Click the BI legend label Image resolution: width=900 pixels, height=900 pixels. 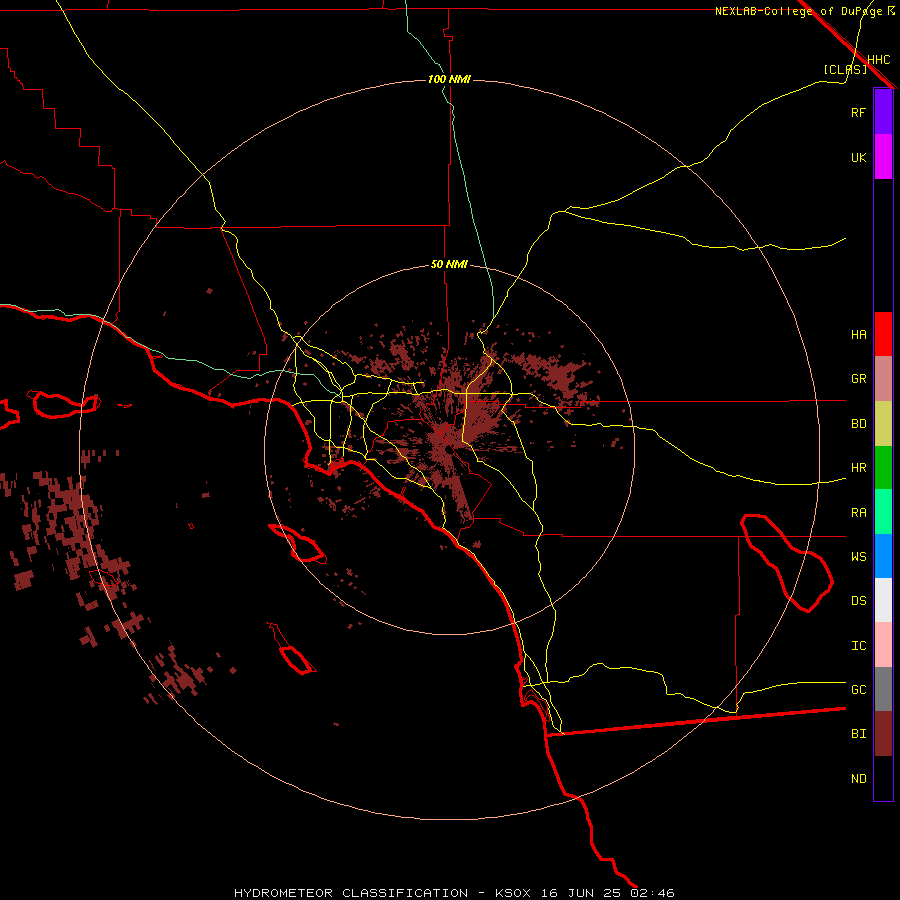(858, 734)
